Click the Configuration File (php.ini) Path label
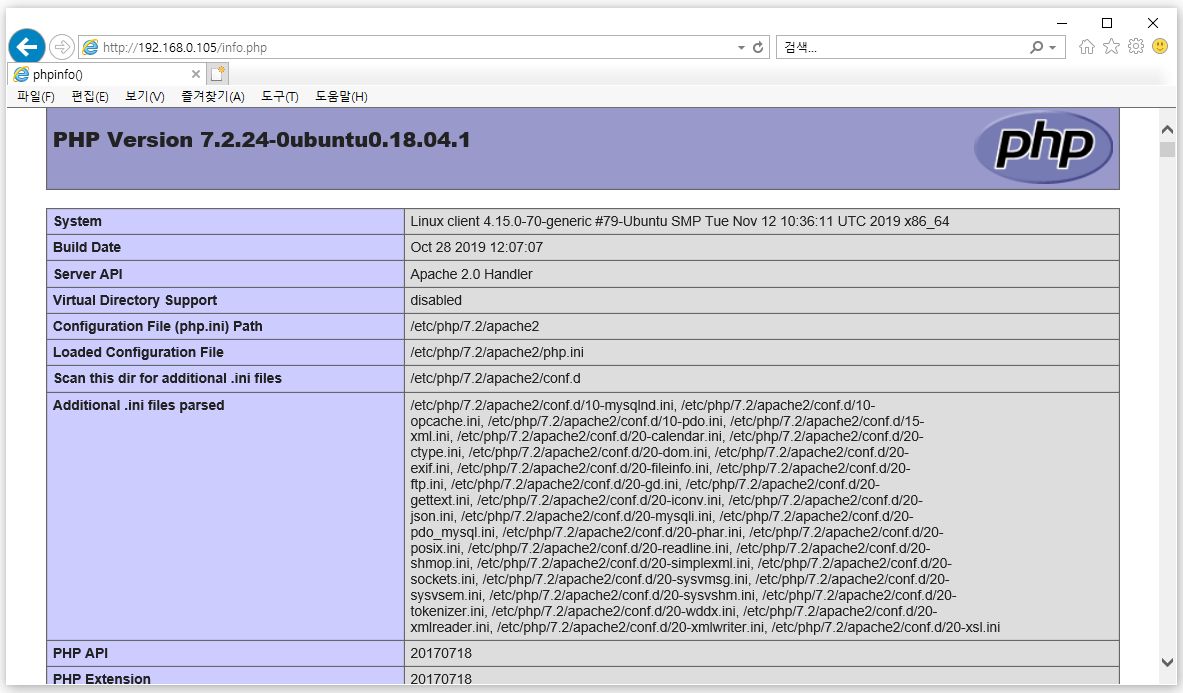The image size is (1183, 693). pyautogui.click(x=158, y=327)
